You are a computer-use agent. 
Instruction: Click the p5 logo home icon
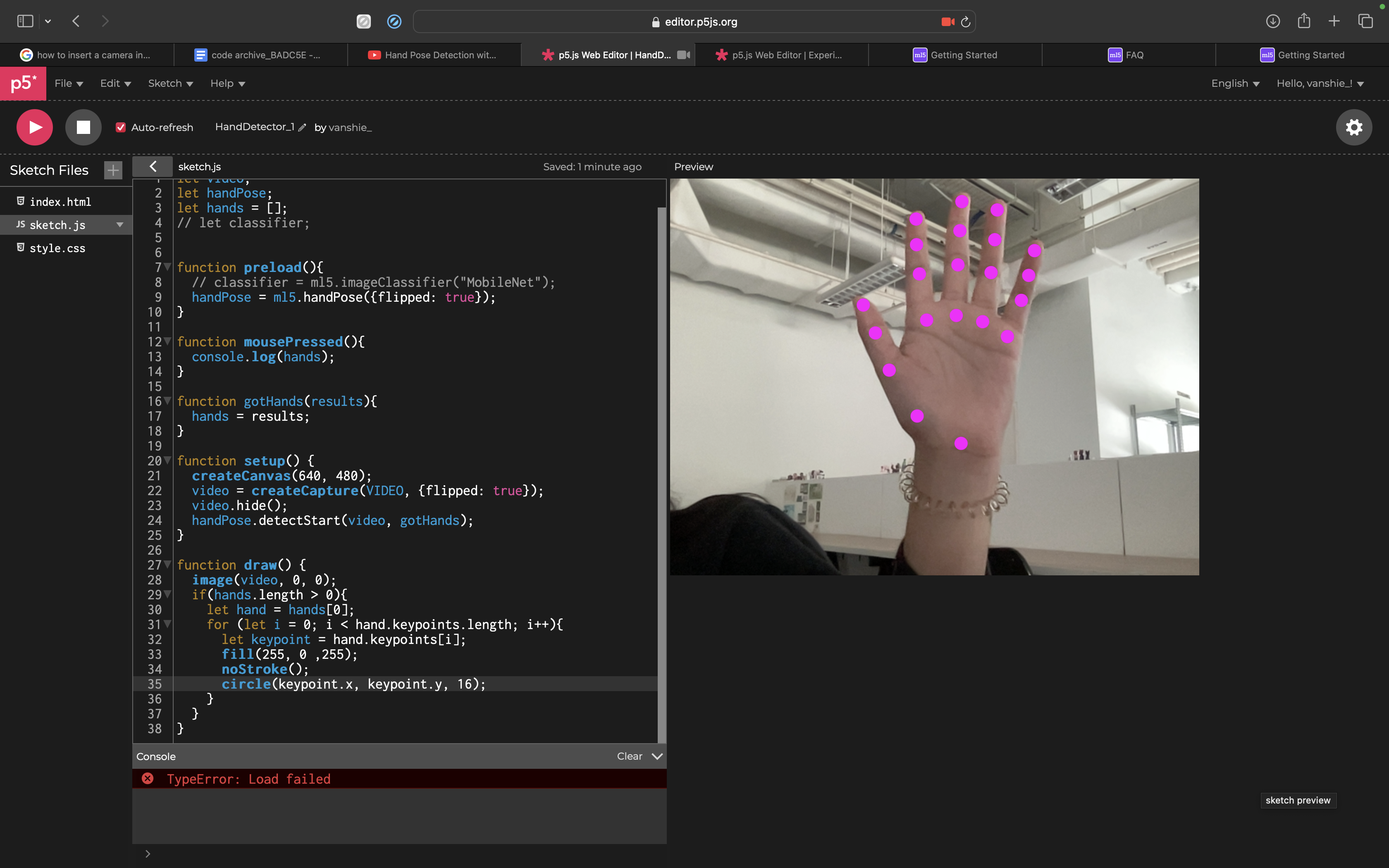[x=23, y=84]
